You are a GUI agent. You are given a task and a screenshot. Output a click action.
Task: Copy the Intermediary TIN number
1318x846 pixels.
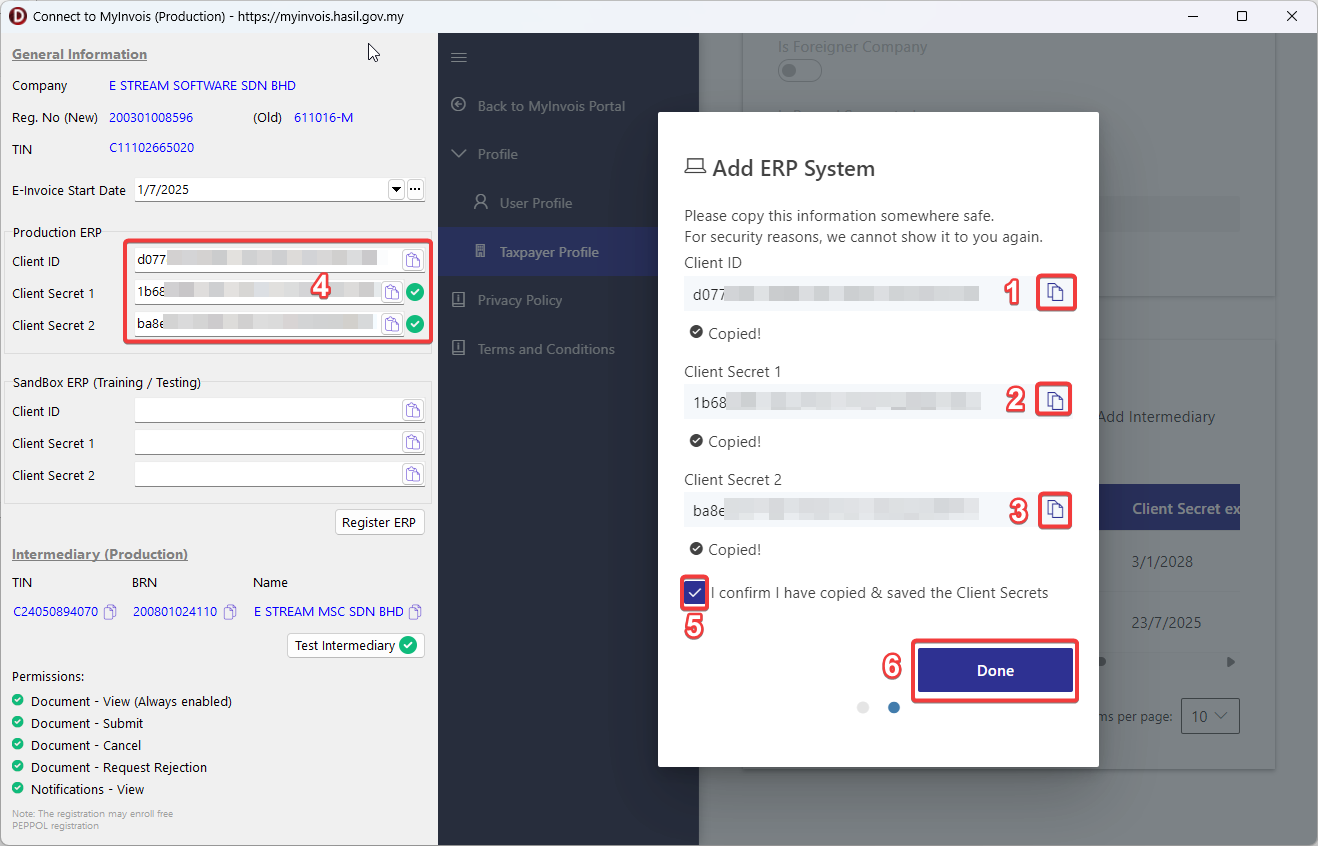click(x=111, y=612)
